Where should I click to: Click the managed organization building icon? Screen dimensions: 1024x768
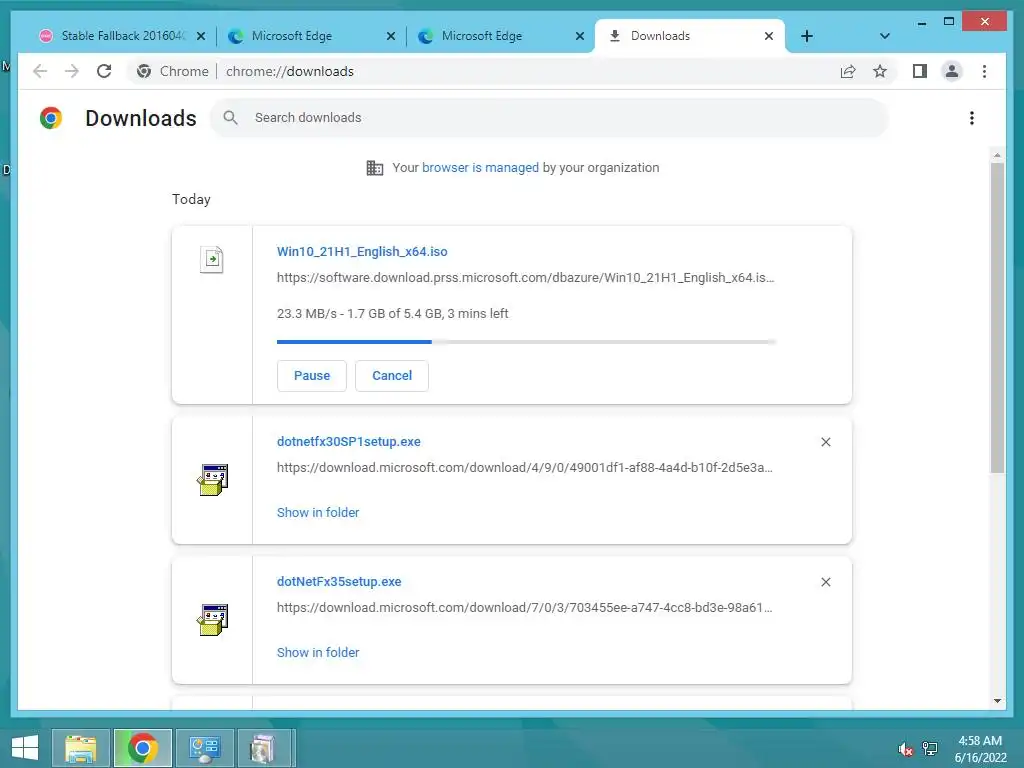(375, 168)
